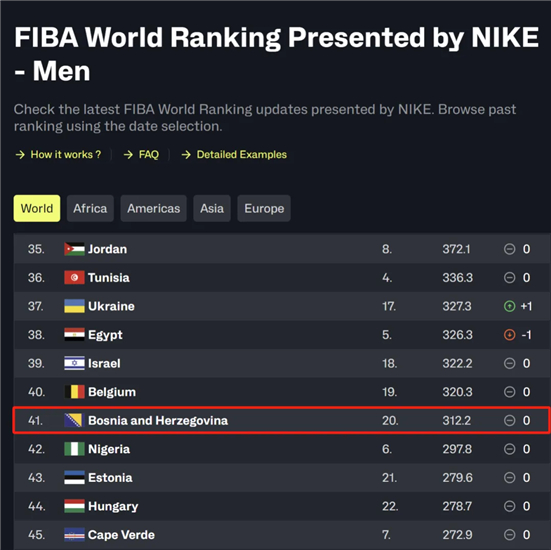Image resolution: width=551 pixels, height=550 pixels.
Task: Switch to the Americas tab
Action: tap(154, 208)
